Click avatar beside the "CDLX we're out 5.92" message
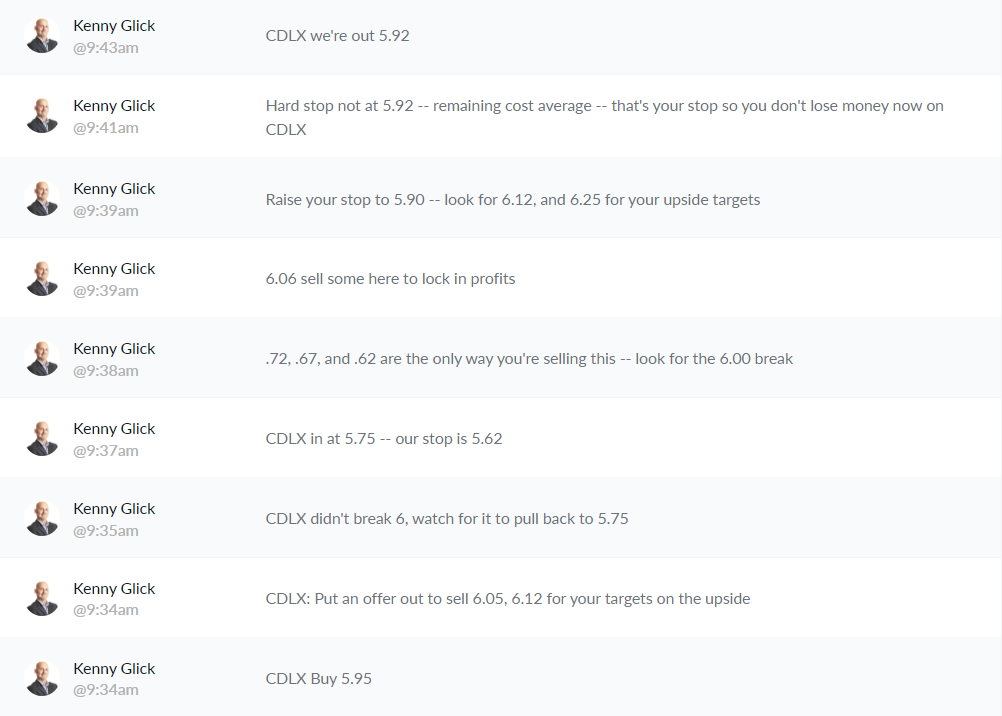Image resolution: width=1002 pixels, height=716 pixels. click(x=42, y=36)
